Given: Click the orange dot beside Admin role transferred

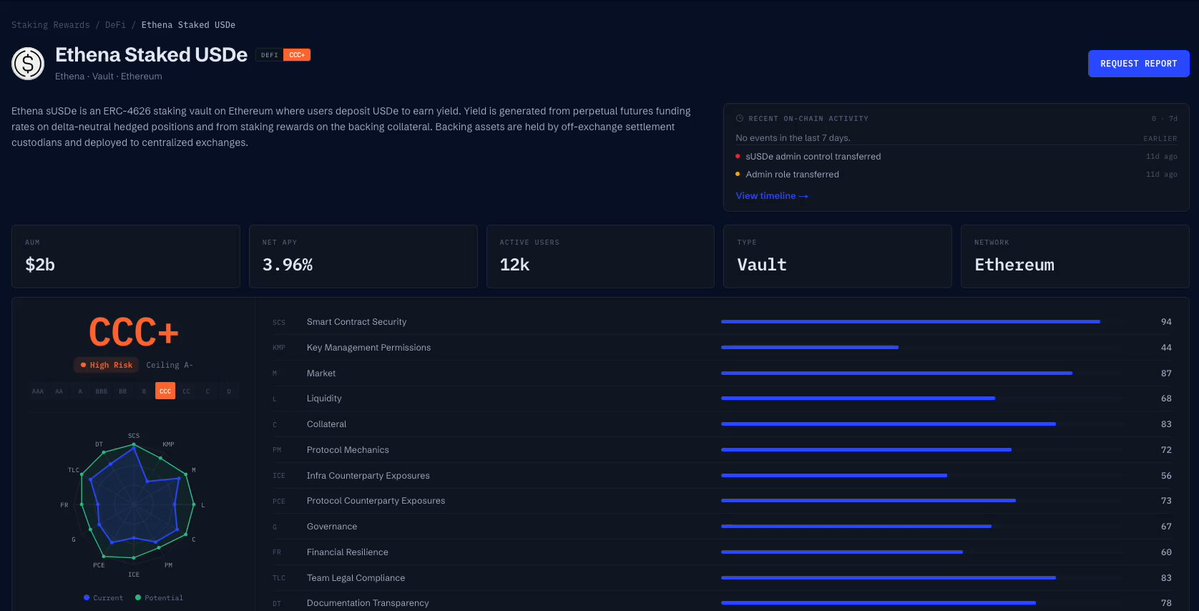Looking at the screenshot, I should [738, 174].
